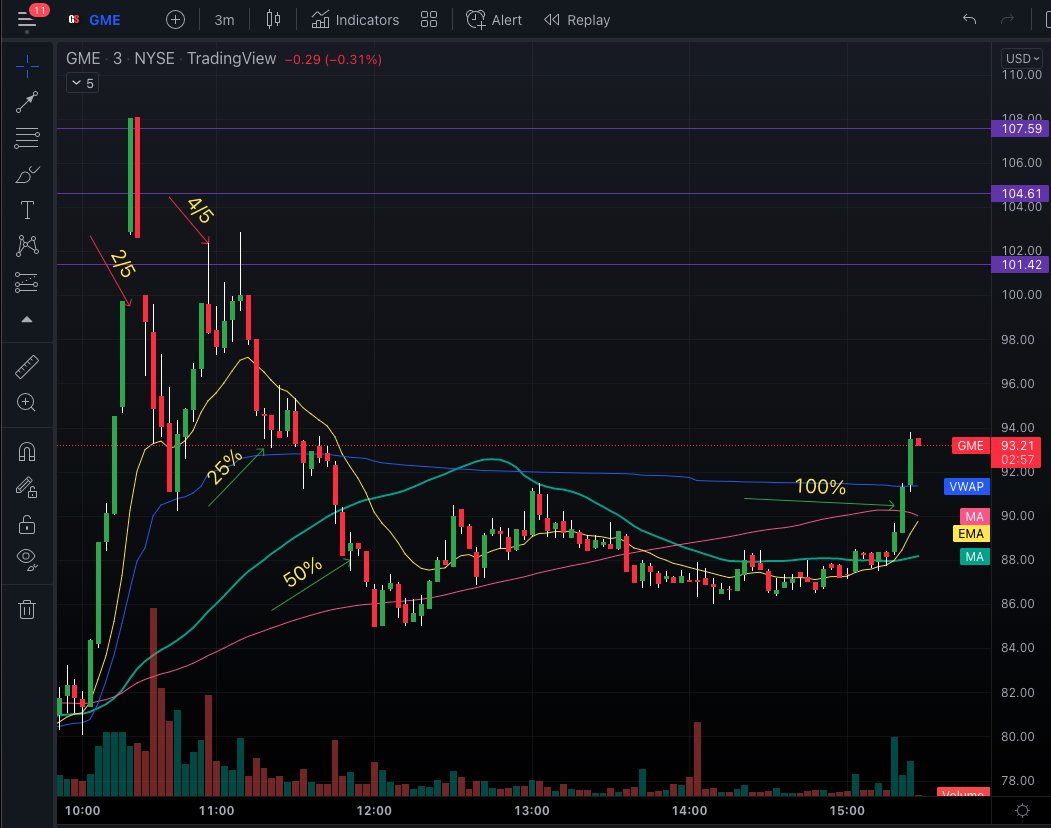Viewport: 1051px width, 828px height.
Task: Redo the last chart action
Action: 1007,19
